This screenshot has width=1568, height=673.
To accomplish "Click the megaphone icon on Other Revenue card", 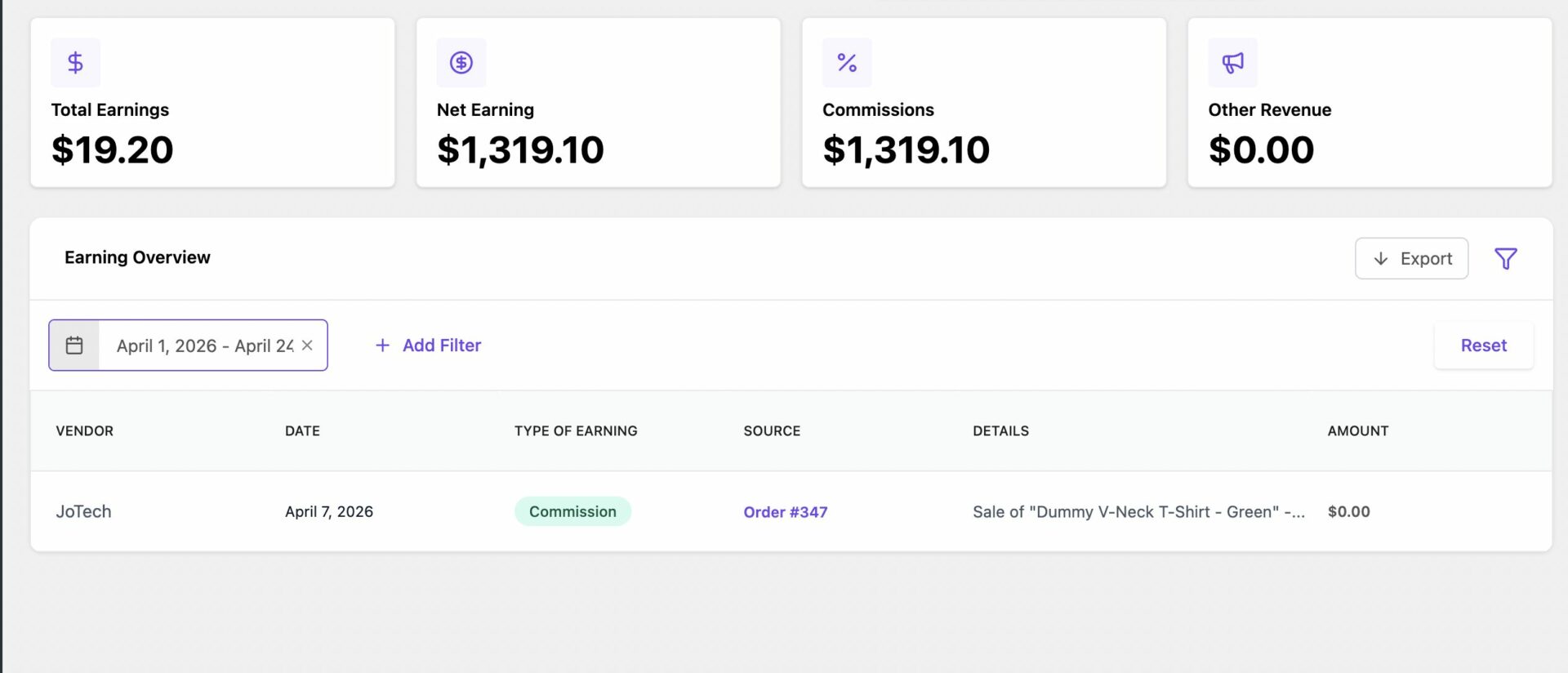I will pos(1232,63).
